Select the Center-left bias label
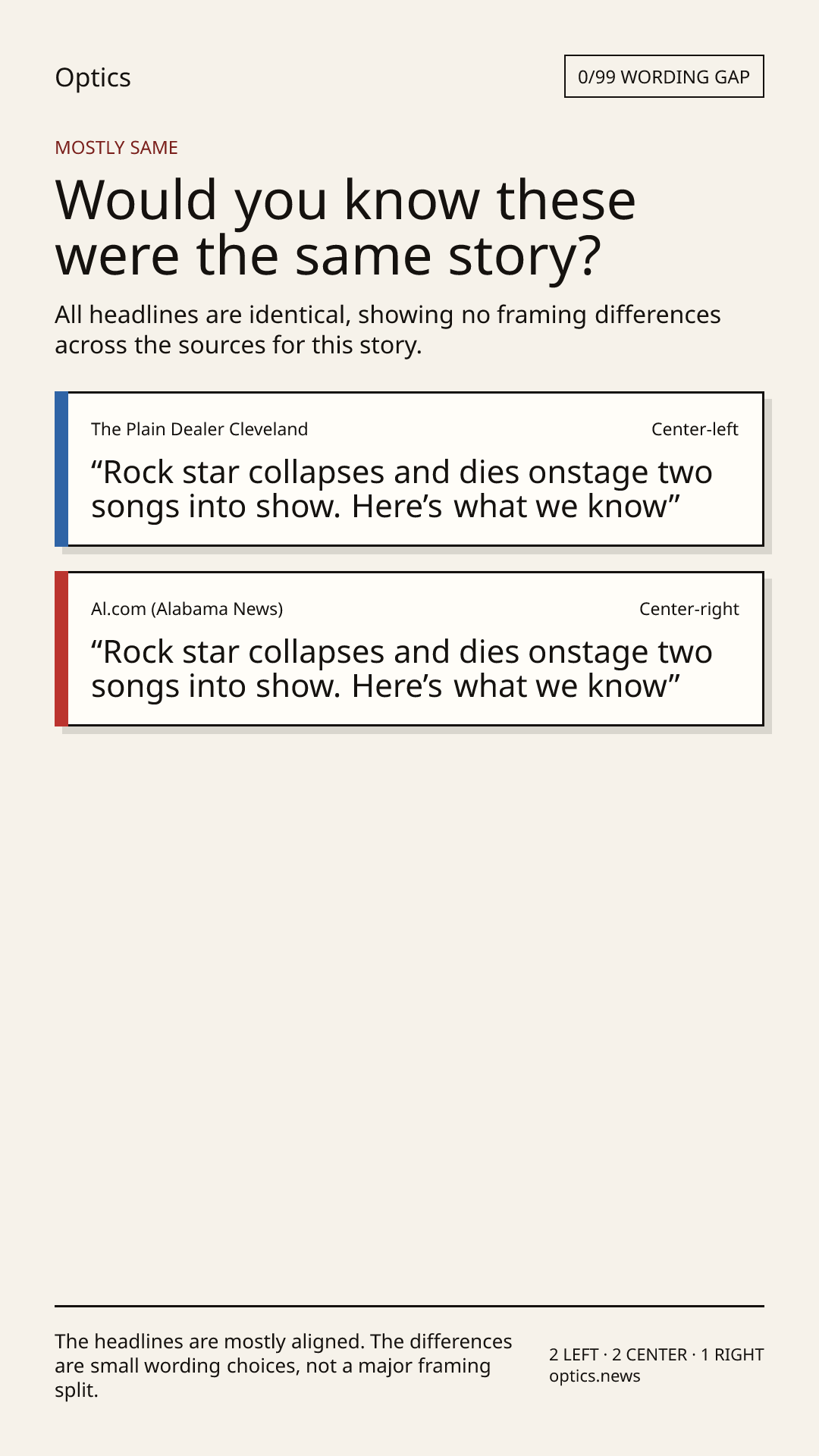 (695, 429)
